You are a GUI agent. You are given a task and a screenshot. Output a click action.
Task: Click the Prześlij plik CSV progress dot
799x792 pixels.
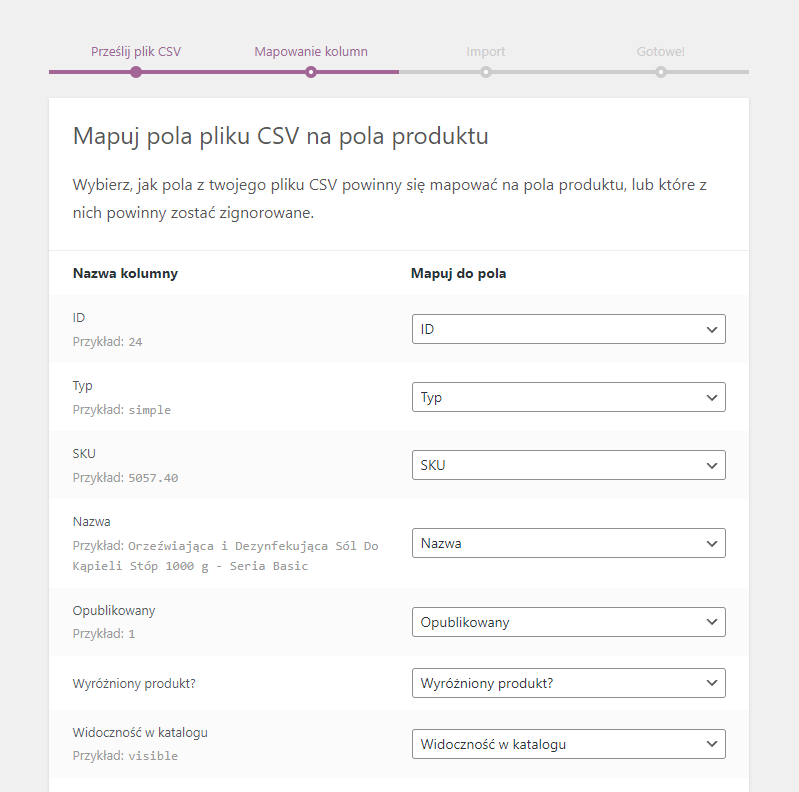[136, 72]
